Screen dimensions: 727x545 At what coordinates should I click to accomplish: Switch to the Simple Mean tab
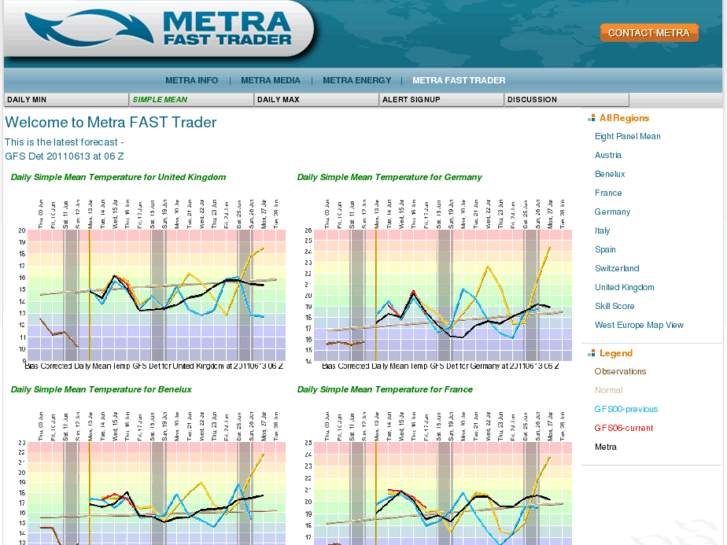pos(191,100)
